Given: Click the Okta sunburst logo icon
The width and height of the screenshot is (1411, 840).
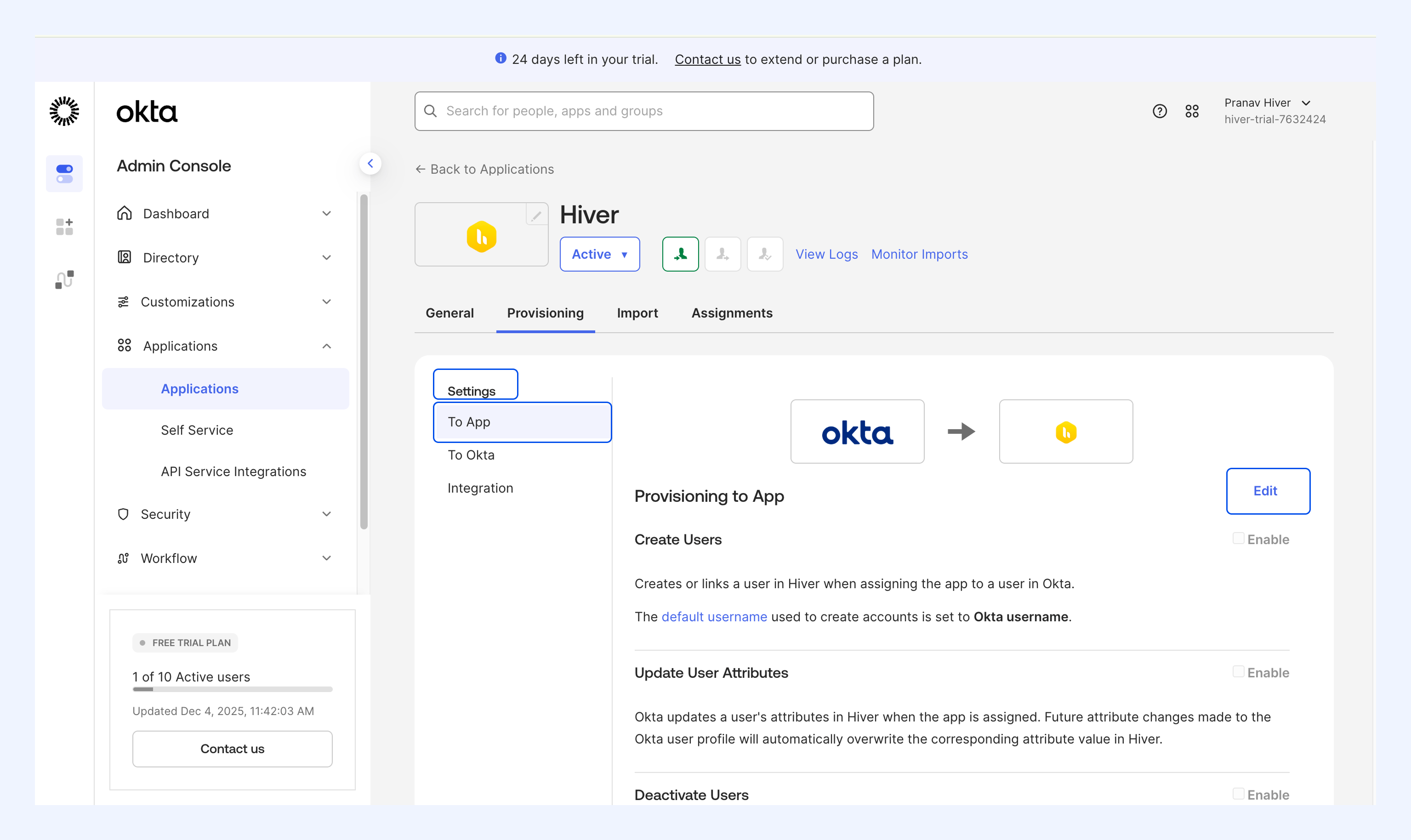Looking at the screenshot, I should [x=64, y=111].
